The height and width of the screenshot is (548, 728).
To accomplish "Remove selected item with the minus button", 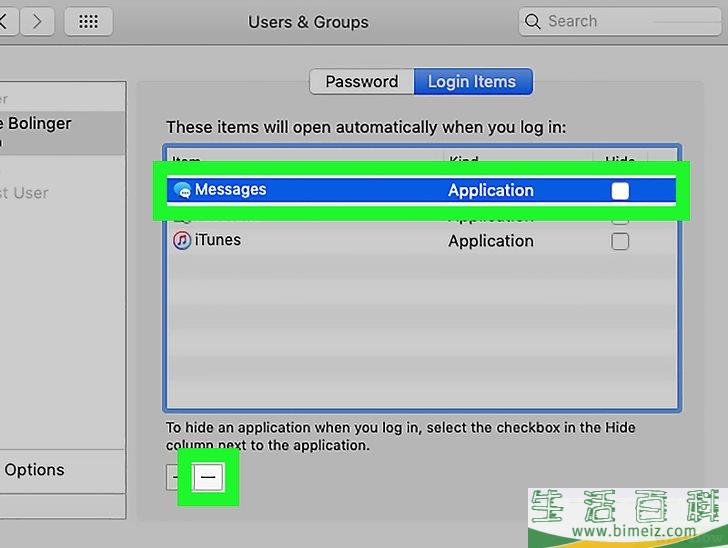I will (x=208, y=477).
